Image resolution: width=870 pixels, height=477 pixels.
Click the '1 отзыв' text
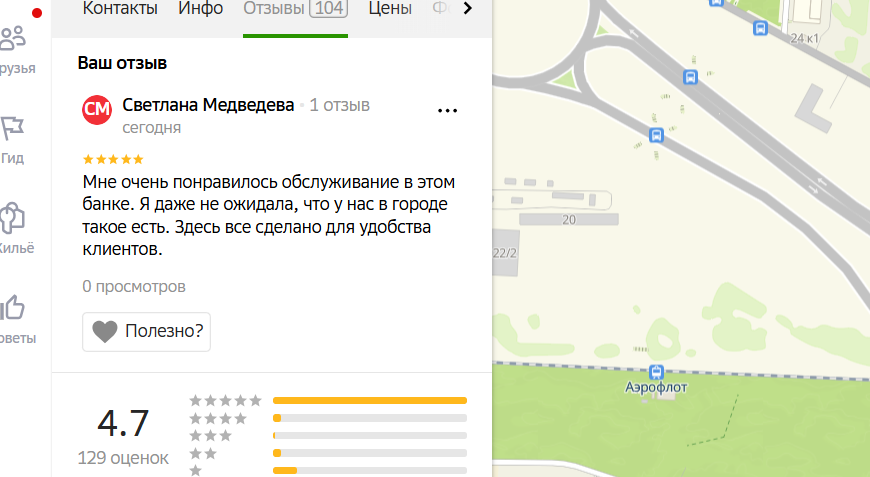click(x=340, y=105)
